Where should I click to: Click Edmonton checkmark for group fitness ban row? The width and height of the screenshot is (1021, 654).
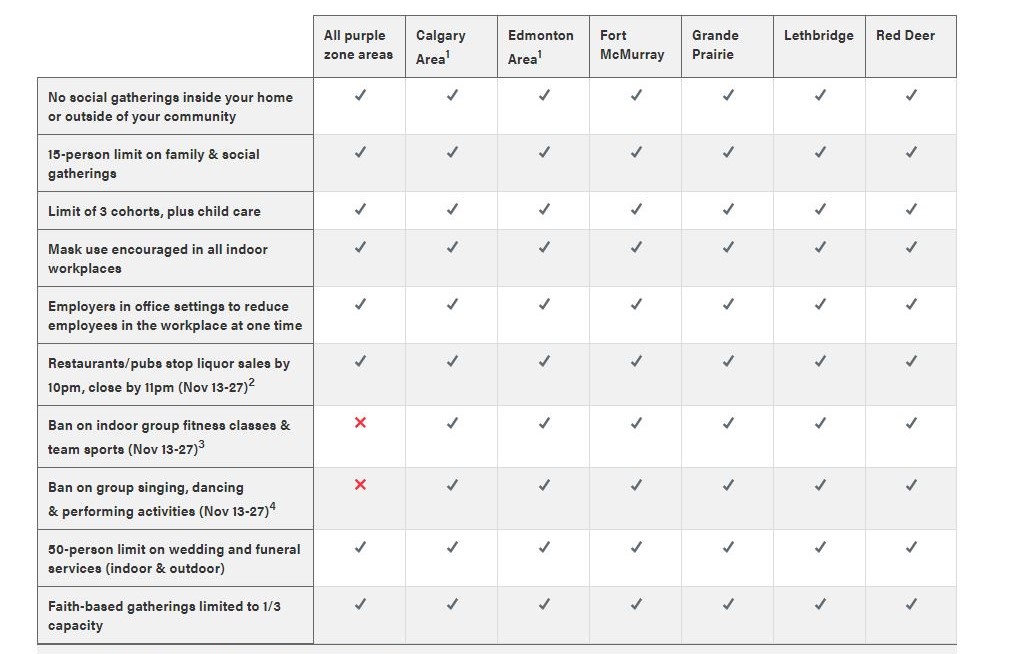coord(544,423)
